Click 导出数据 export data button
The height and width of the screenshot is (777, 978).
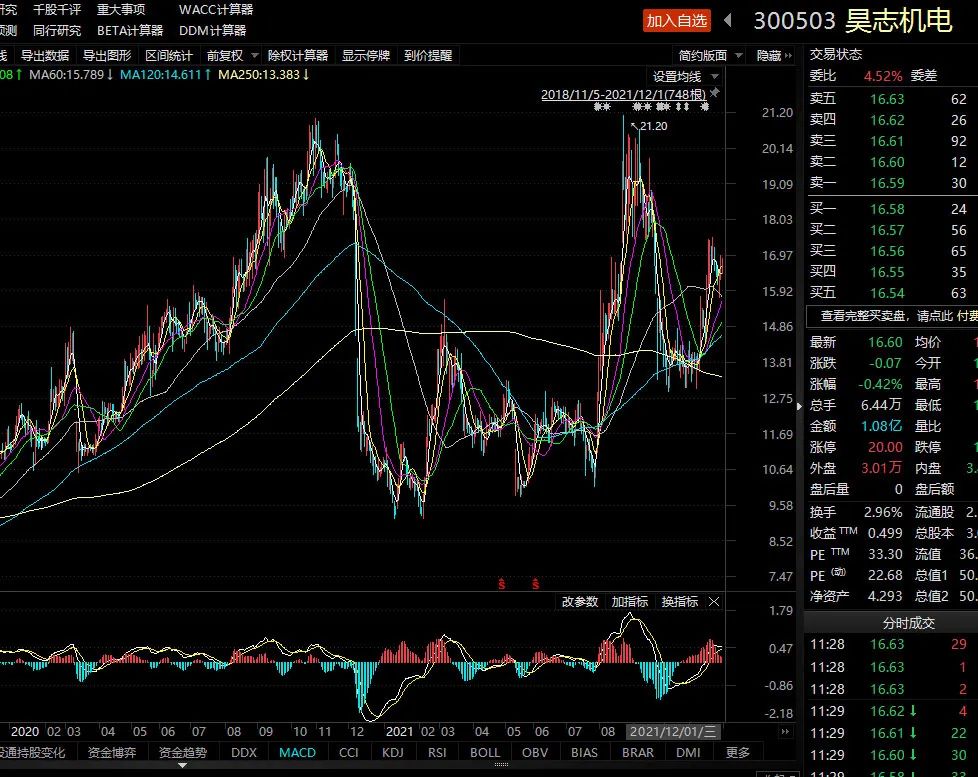click(45, 56)
